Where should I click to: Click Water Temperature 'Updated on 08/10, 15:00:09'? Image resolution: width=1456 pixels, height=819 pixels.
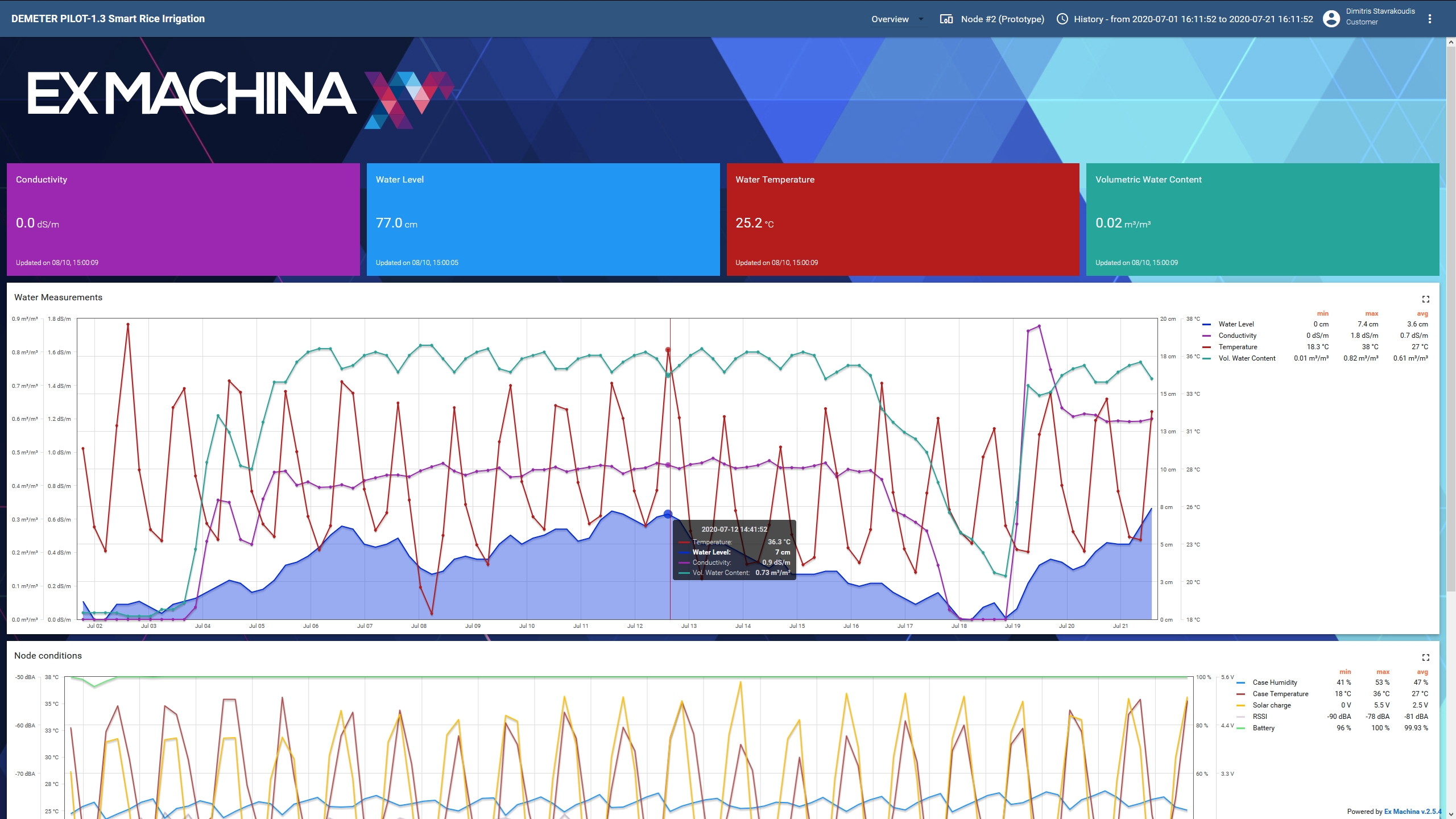tap(776, 263)
